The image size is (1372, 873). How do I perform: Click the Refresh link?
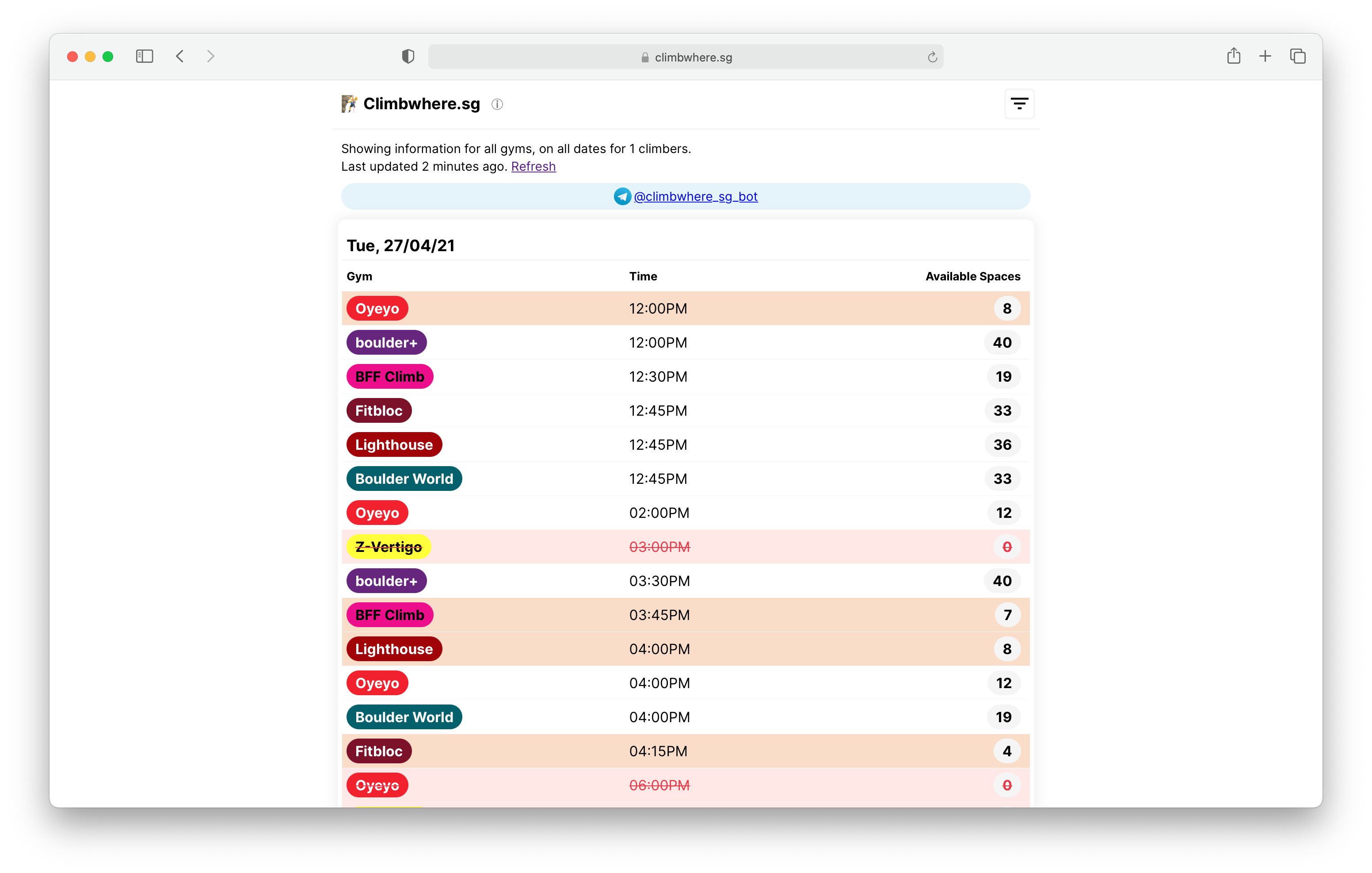pos(534,166)
